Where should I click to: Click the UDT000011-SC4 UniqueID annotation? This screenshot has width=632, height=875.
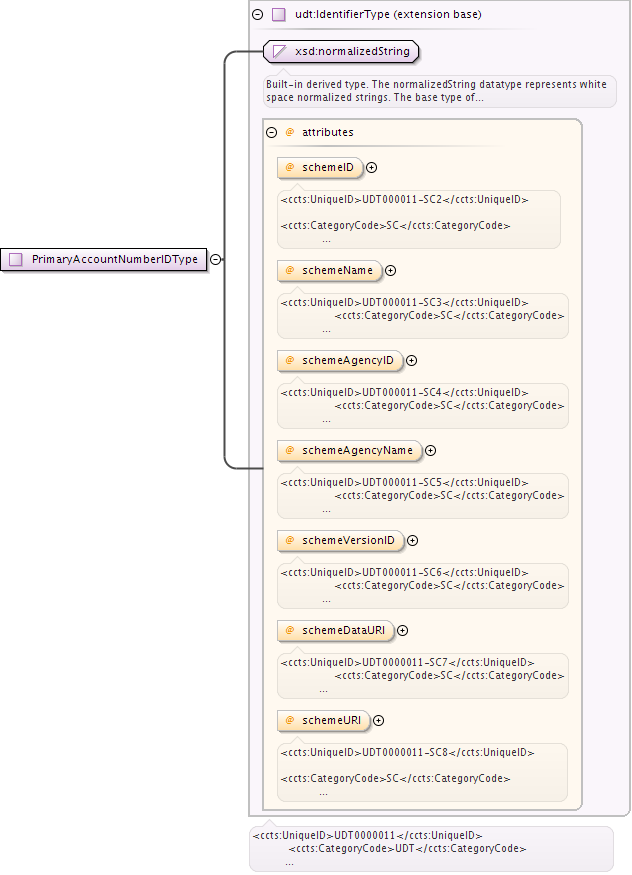404,392
